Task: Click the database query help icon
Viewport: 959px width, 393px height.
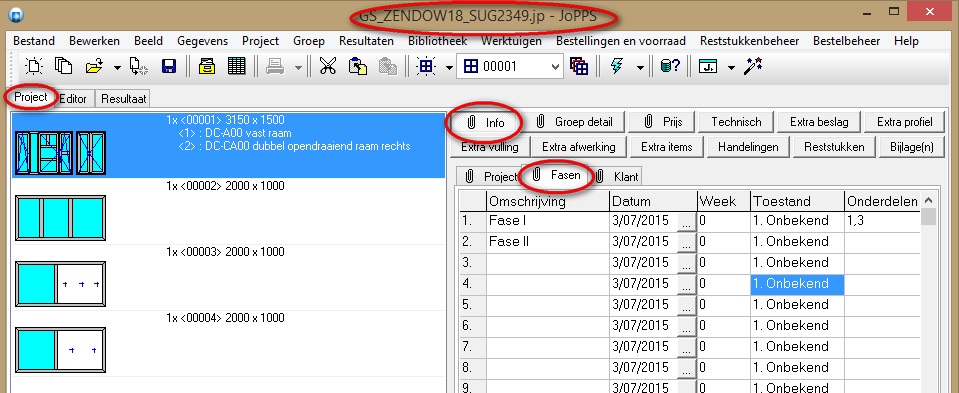Action: click(x=670, y=66)
